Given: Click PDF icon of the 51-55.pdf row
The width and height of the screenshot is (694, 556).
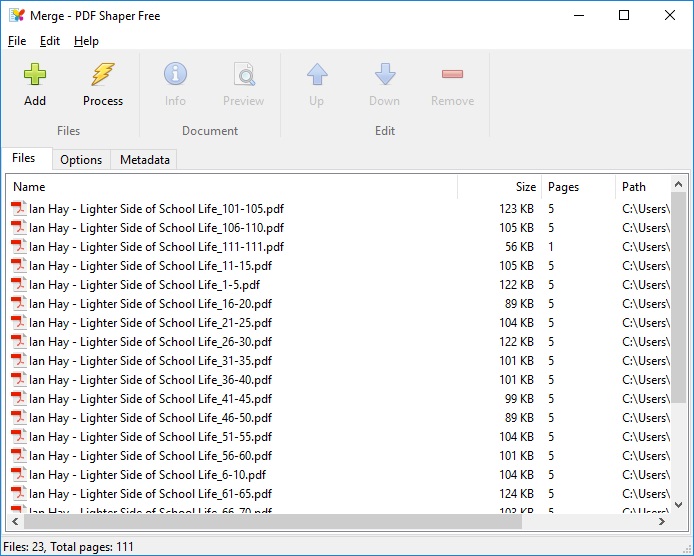Looking at the screenshot, I should (x=19, y=437).
